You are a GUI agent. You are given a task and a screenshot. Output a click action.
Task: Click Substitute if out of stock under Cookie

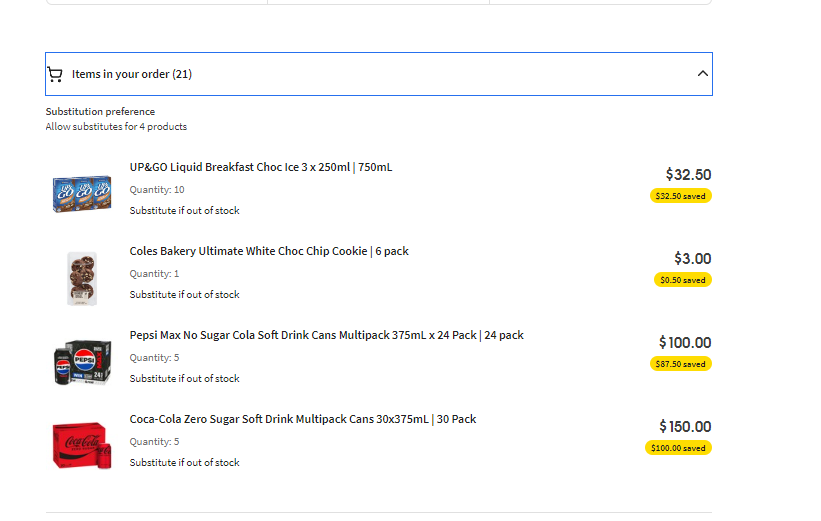[x=184, y=295]
